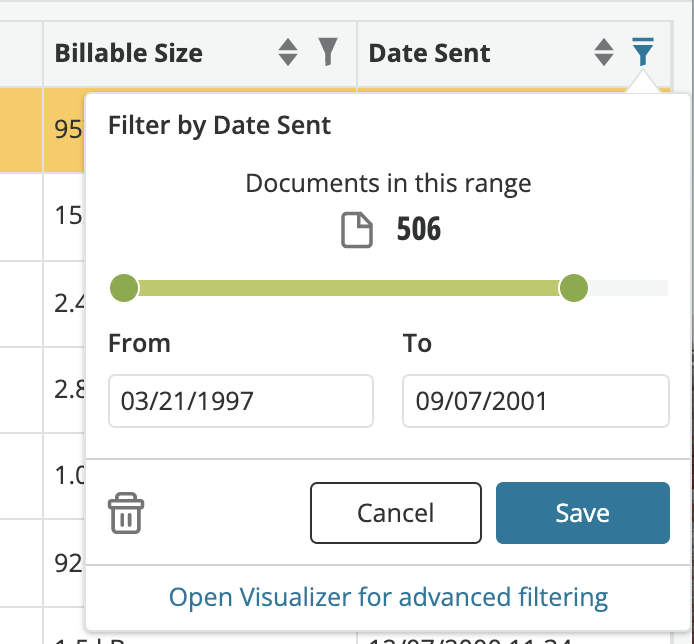Delete the filter with trash icon
This screenshot has height=644, width=694.
coord(126,513)
